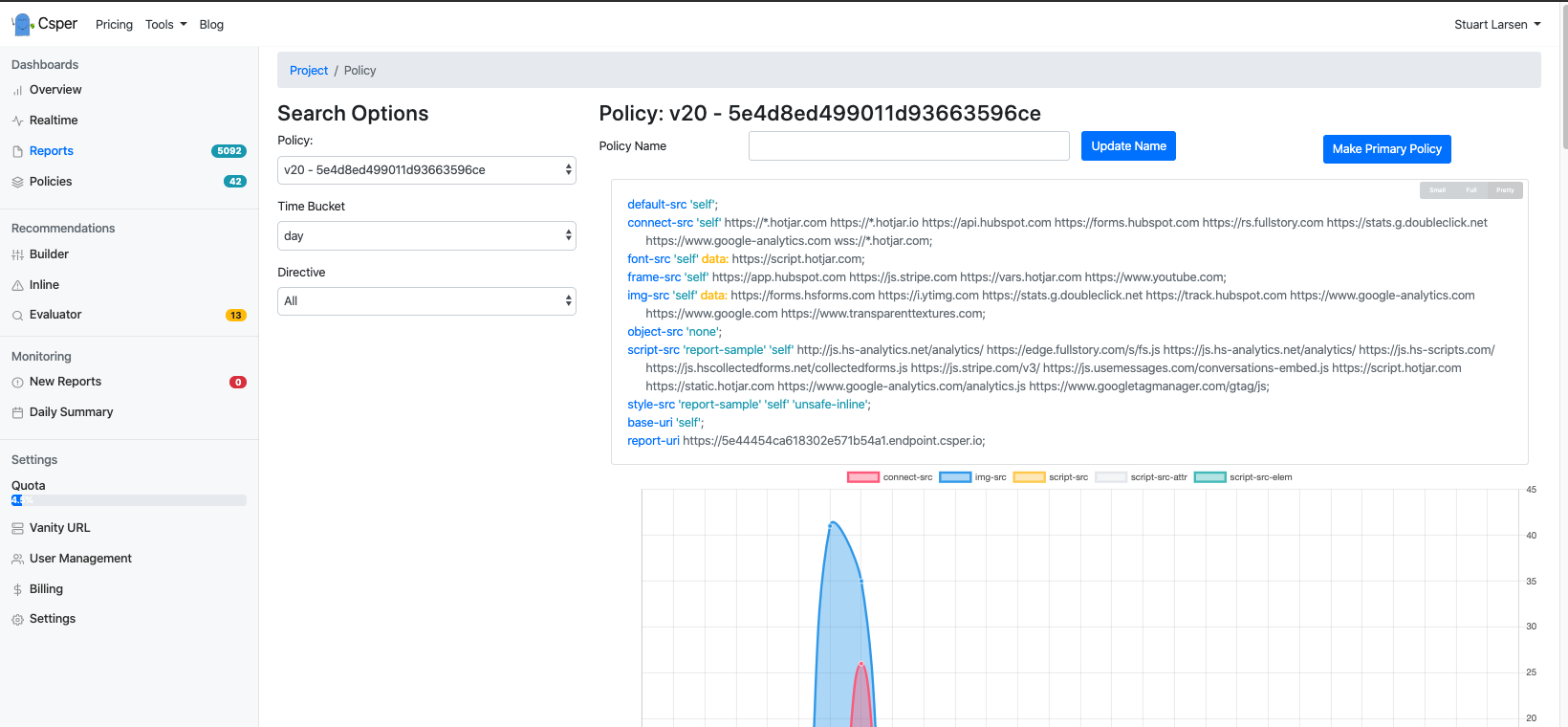Open the Time Bucket dropdown

[426, 236]
